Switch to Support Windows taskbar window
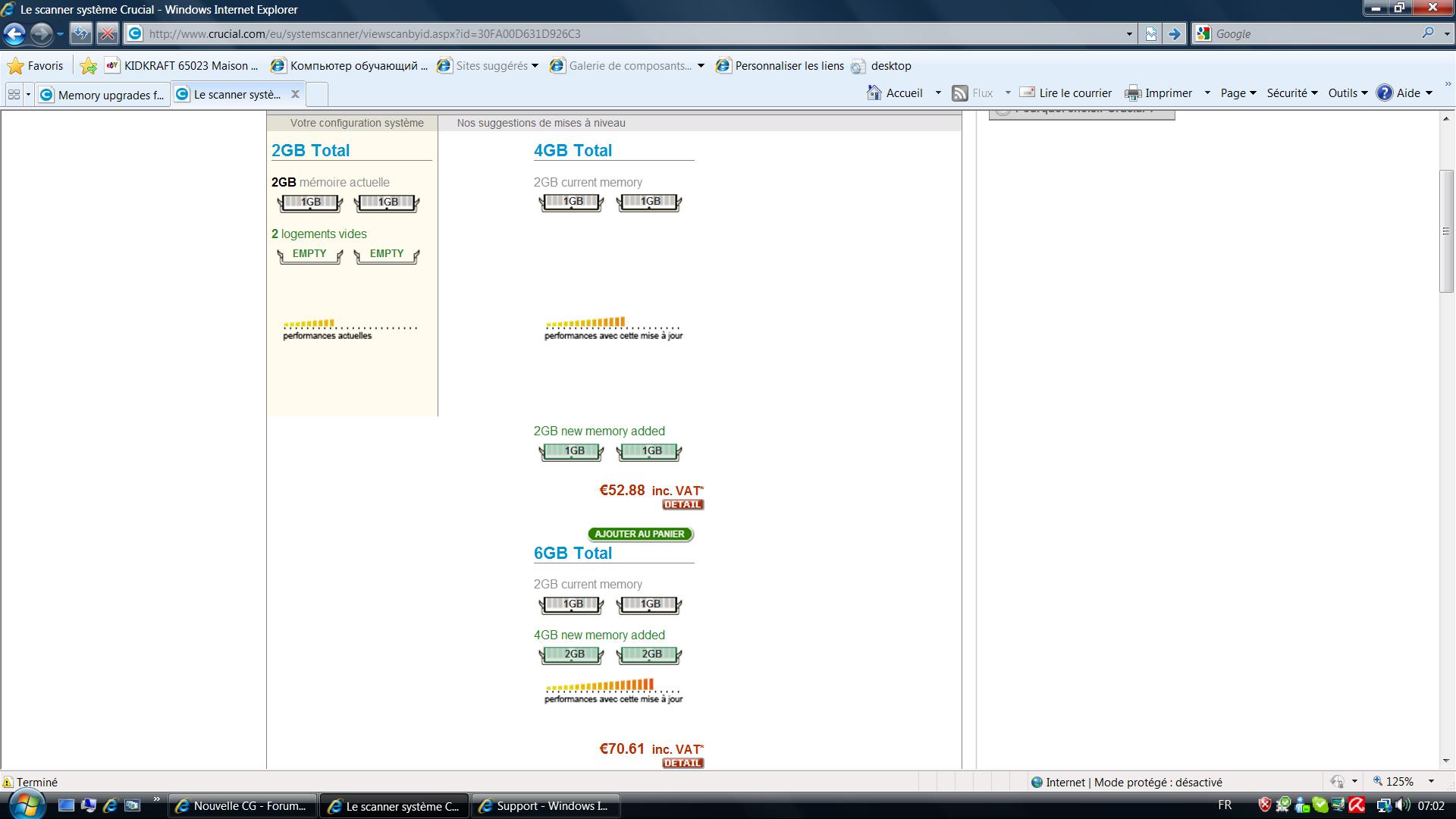Viewport: 1456px width, 819px height. [x=546, y=805]
